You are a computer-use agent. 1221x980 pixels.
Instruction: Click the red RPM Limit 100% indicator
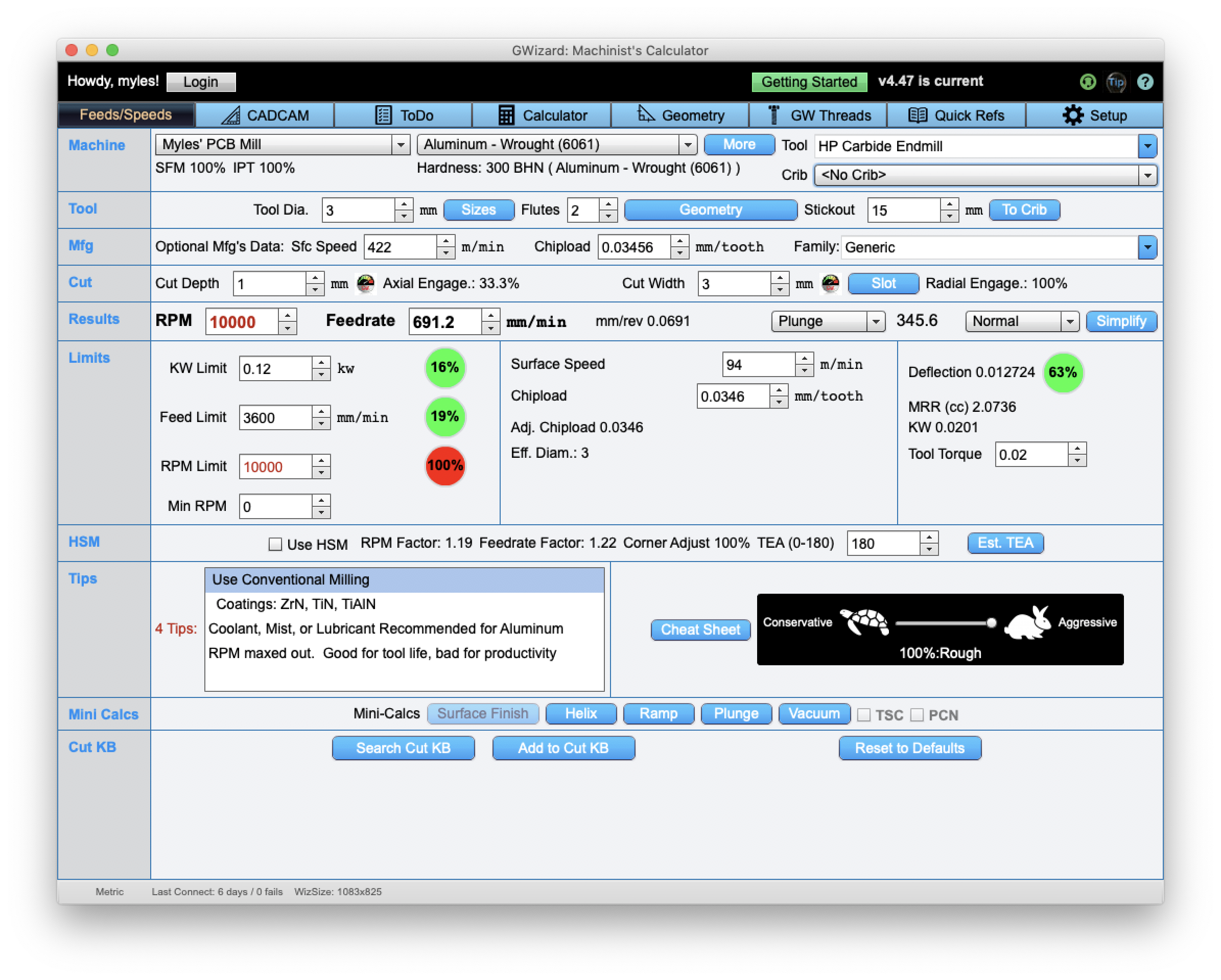click(445, 465)
